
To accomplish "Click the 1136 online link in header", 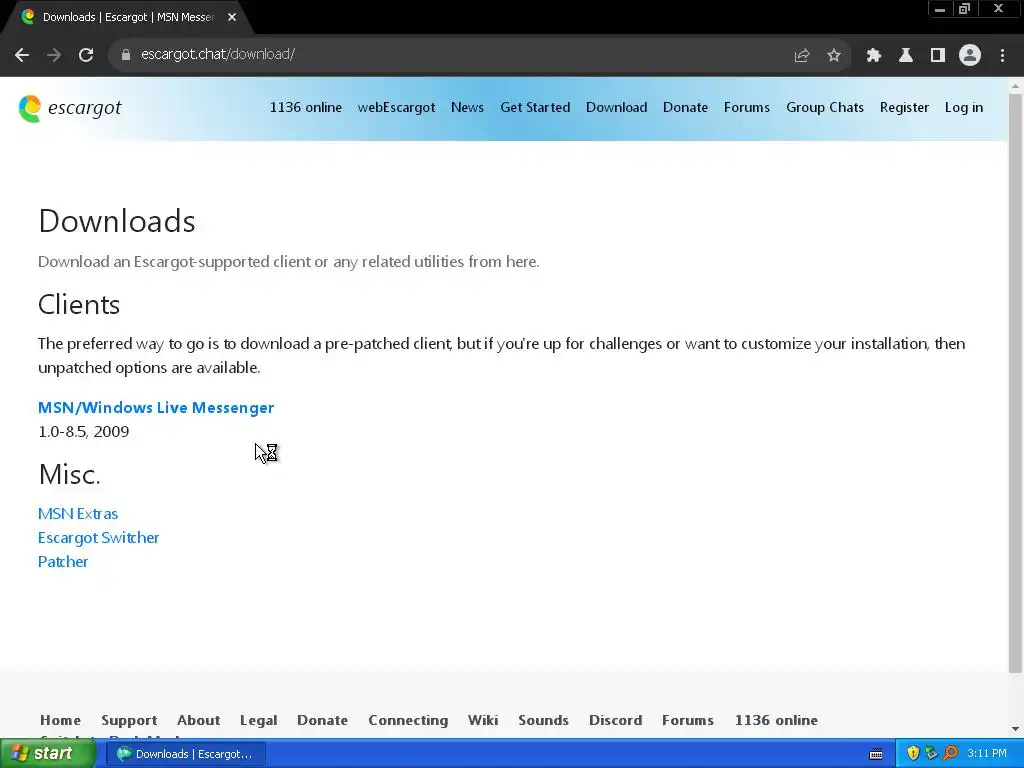I will pyautogui.click(x=306, y=108).
